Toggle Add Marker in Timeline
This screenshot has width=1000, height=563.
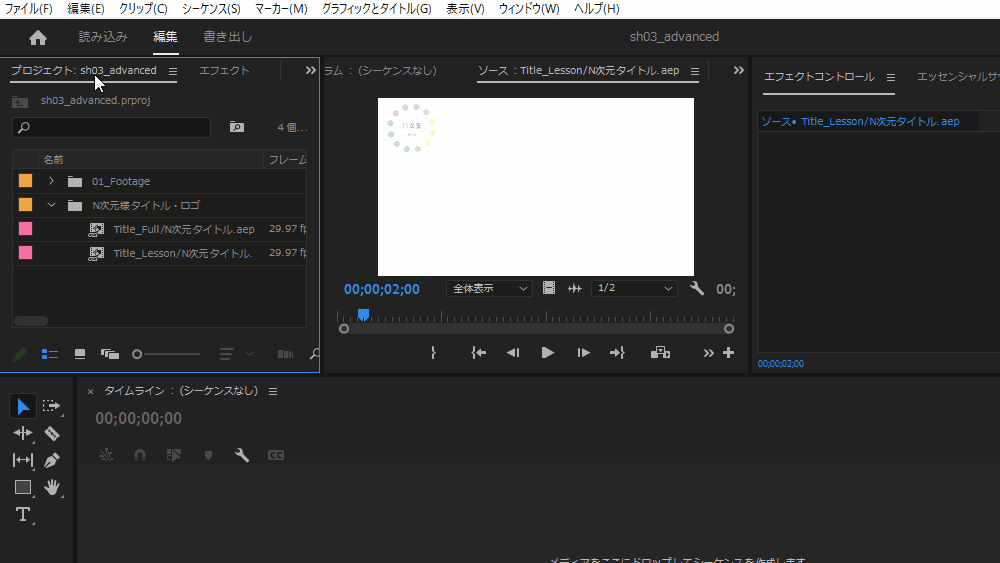(x=208, y=455)
